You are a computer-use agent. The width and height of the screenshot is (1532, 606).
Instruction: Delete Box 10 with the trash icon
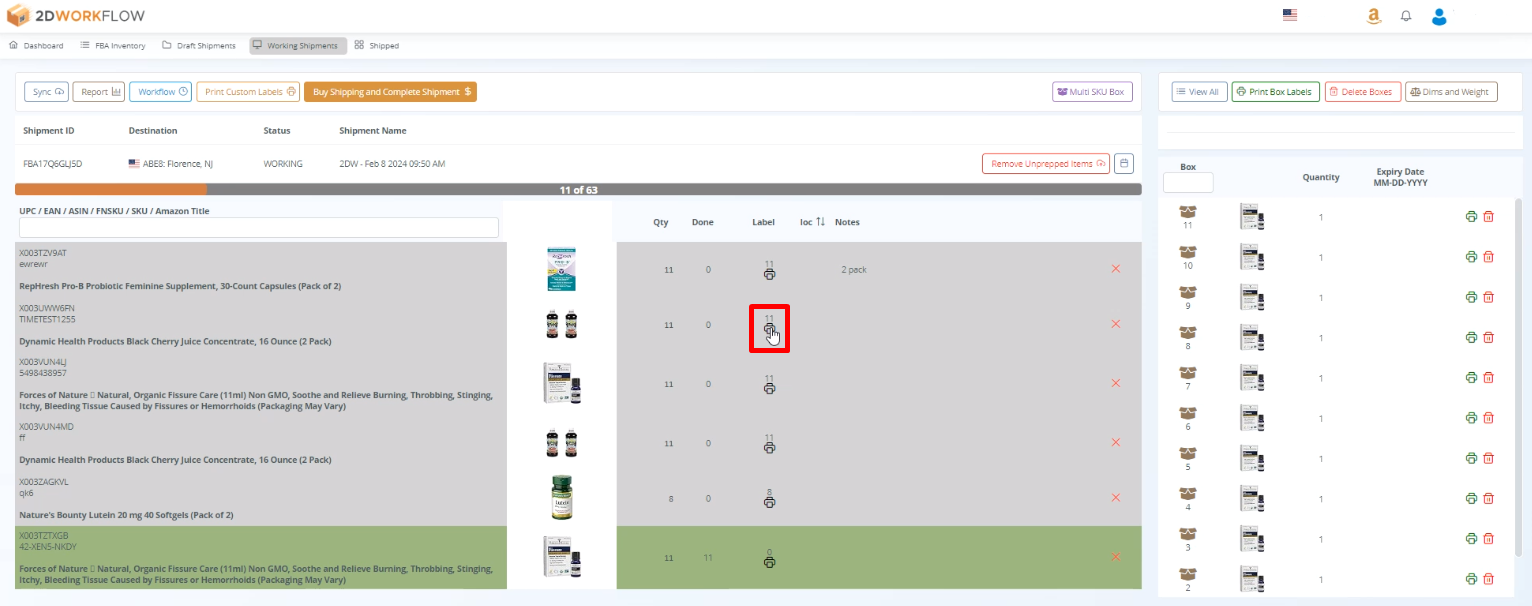click(1489, 256)
